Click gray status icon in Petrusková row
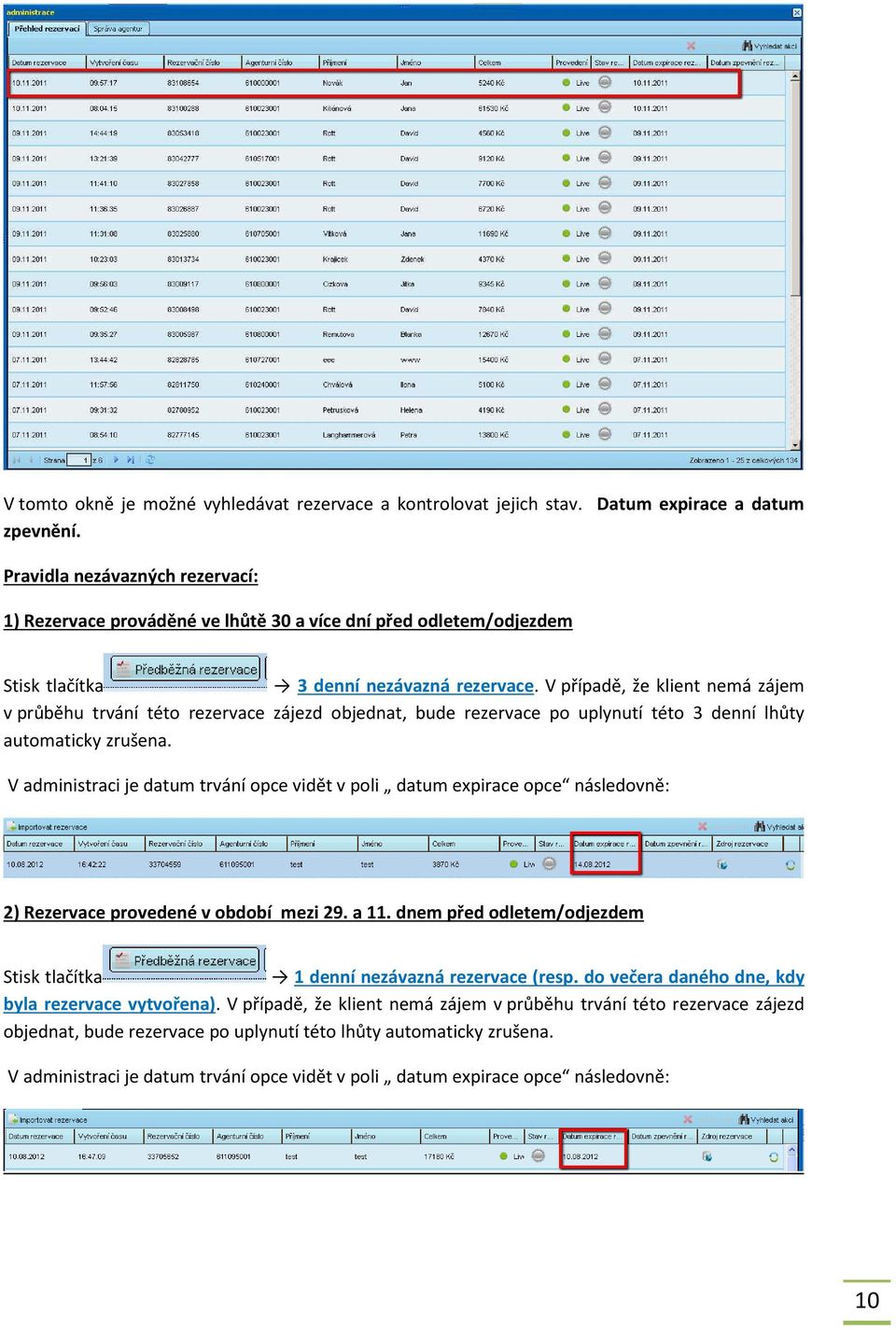Image resolution: width=896 pixels, height=1330 pixels. coord(605,410)
